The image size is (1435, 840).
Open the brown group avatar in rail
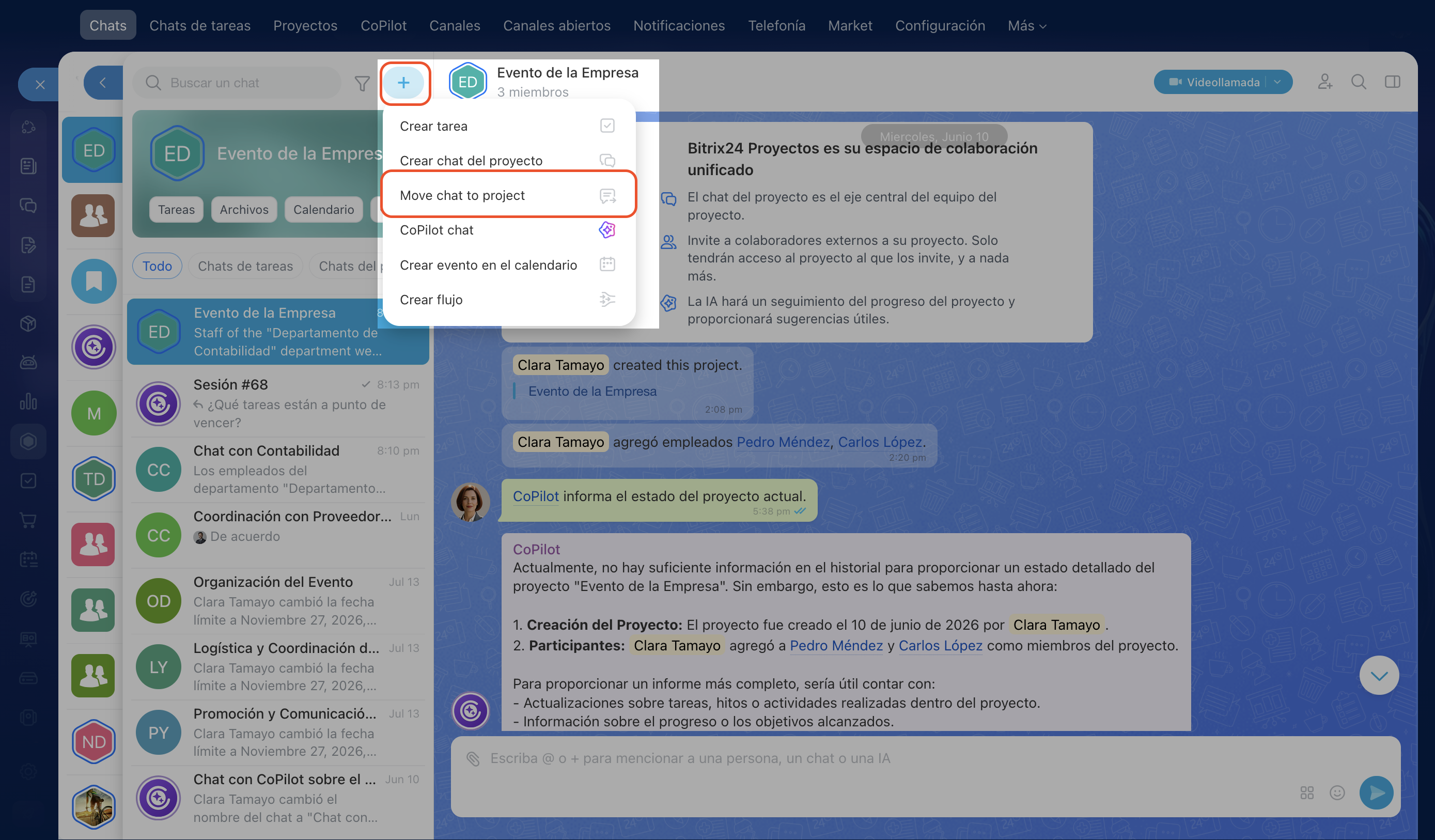(93, 215)
